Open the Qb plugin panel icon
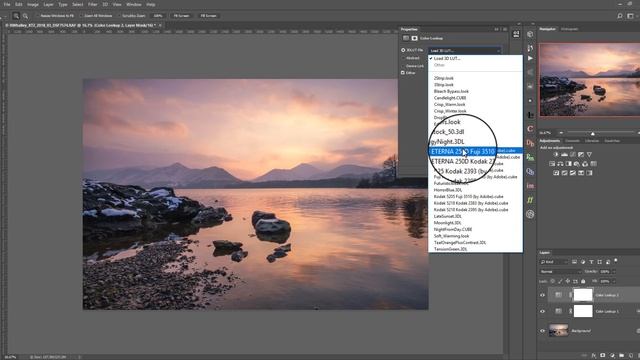This screenshot has width=640, height=360. [530, 171]
